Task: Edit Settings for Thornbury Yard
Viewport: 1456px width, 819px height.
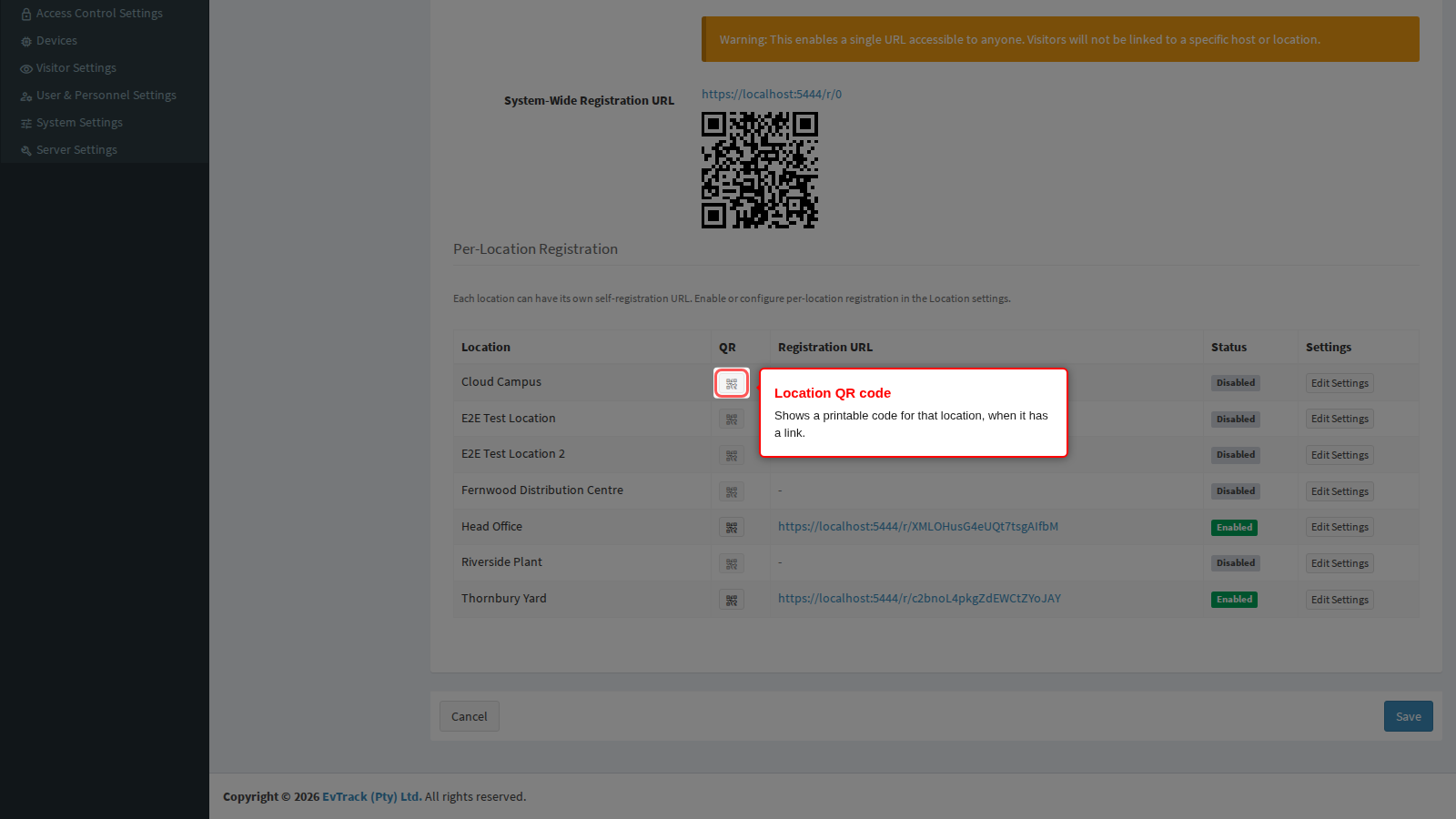Action: pos(1340,600)
